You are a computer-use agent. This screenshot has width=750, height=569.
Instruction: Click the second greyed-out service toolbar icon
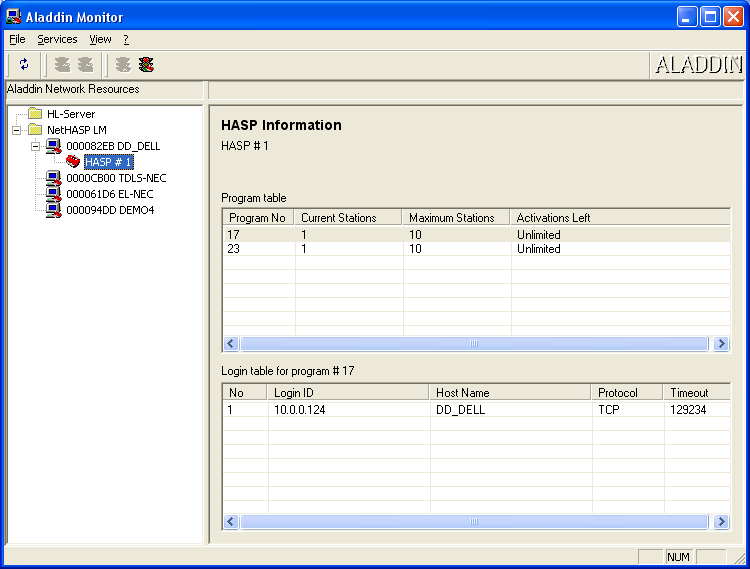click(86, 65)
